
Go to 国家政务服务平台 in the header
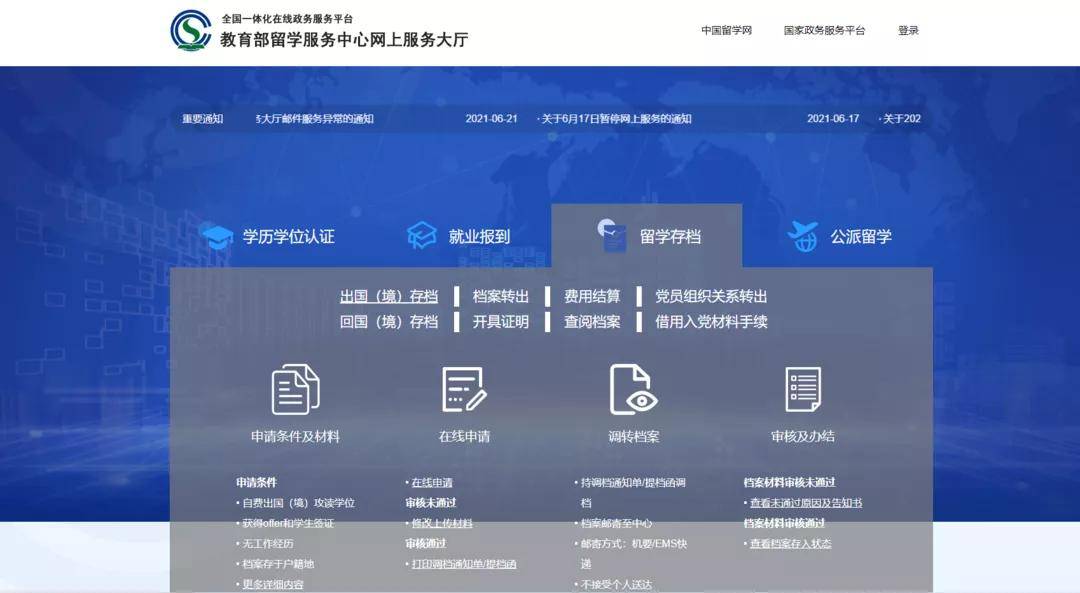(824, 31)
